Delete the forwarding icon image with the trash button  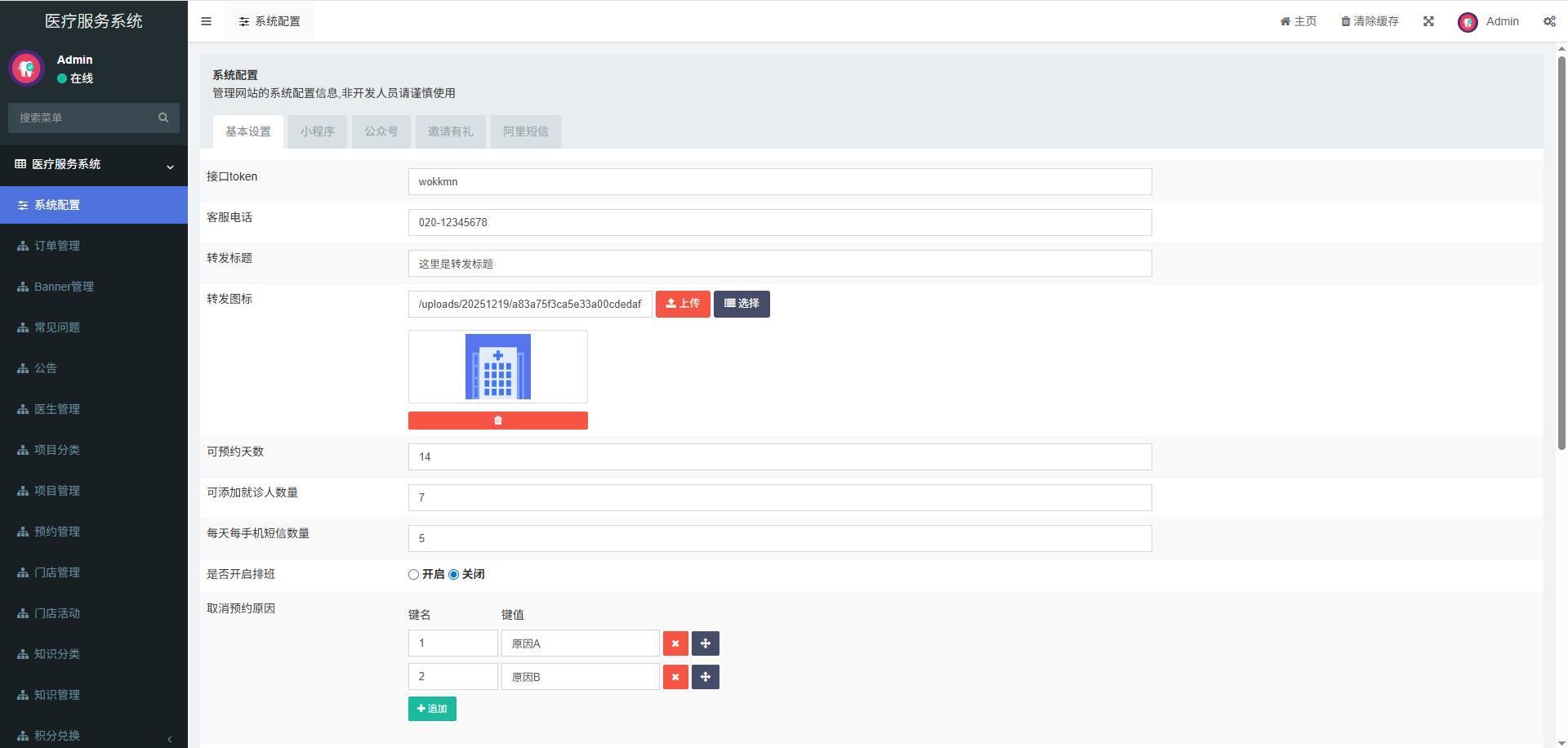point(497,421)
